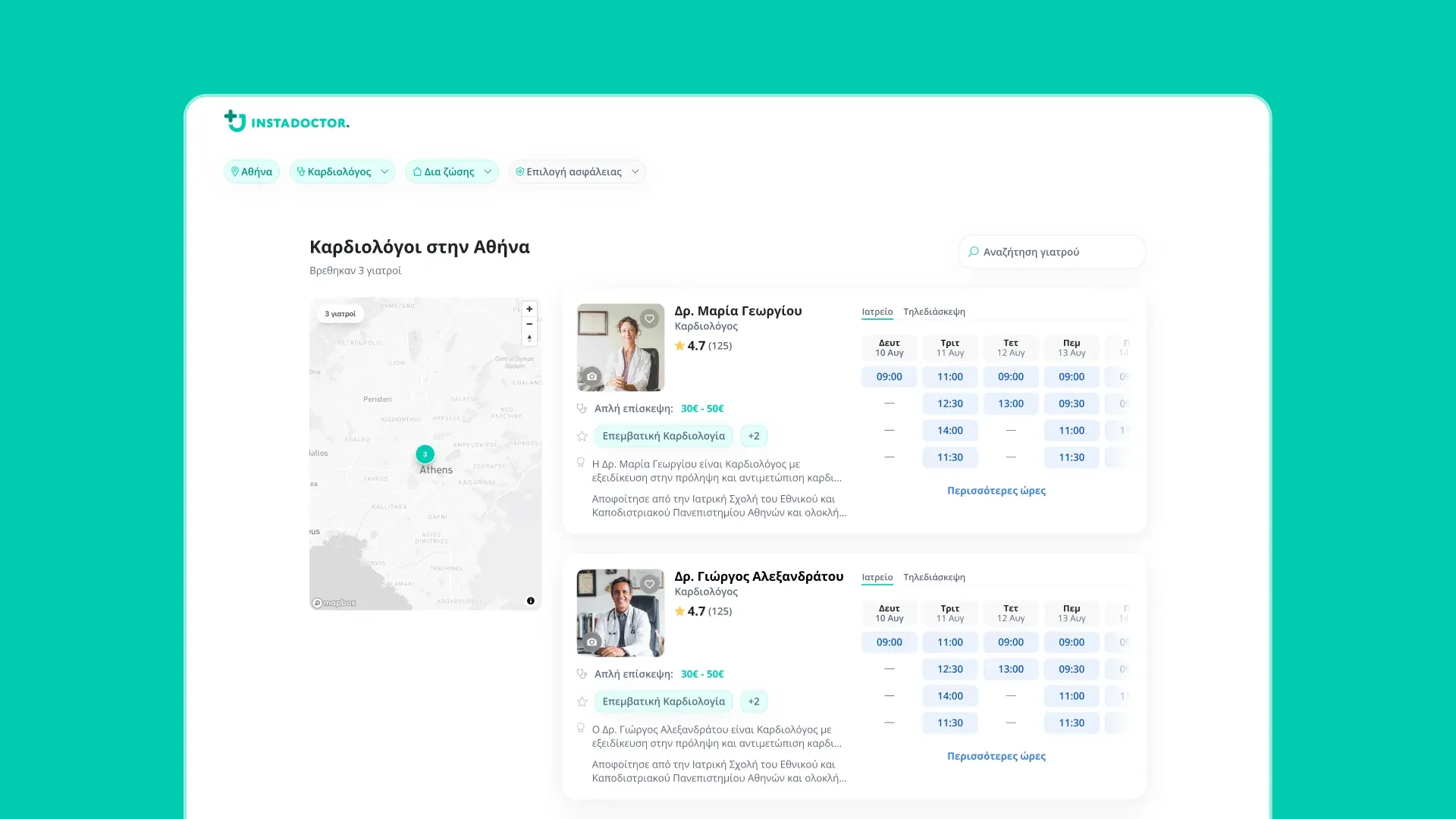This screenshot has width=1456, height=819.
Task: Book Monday 09:00 slot with Dr. Μαρία Γεωργίου
Action: (890, 377)
